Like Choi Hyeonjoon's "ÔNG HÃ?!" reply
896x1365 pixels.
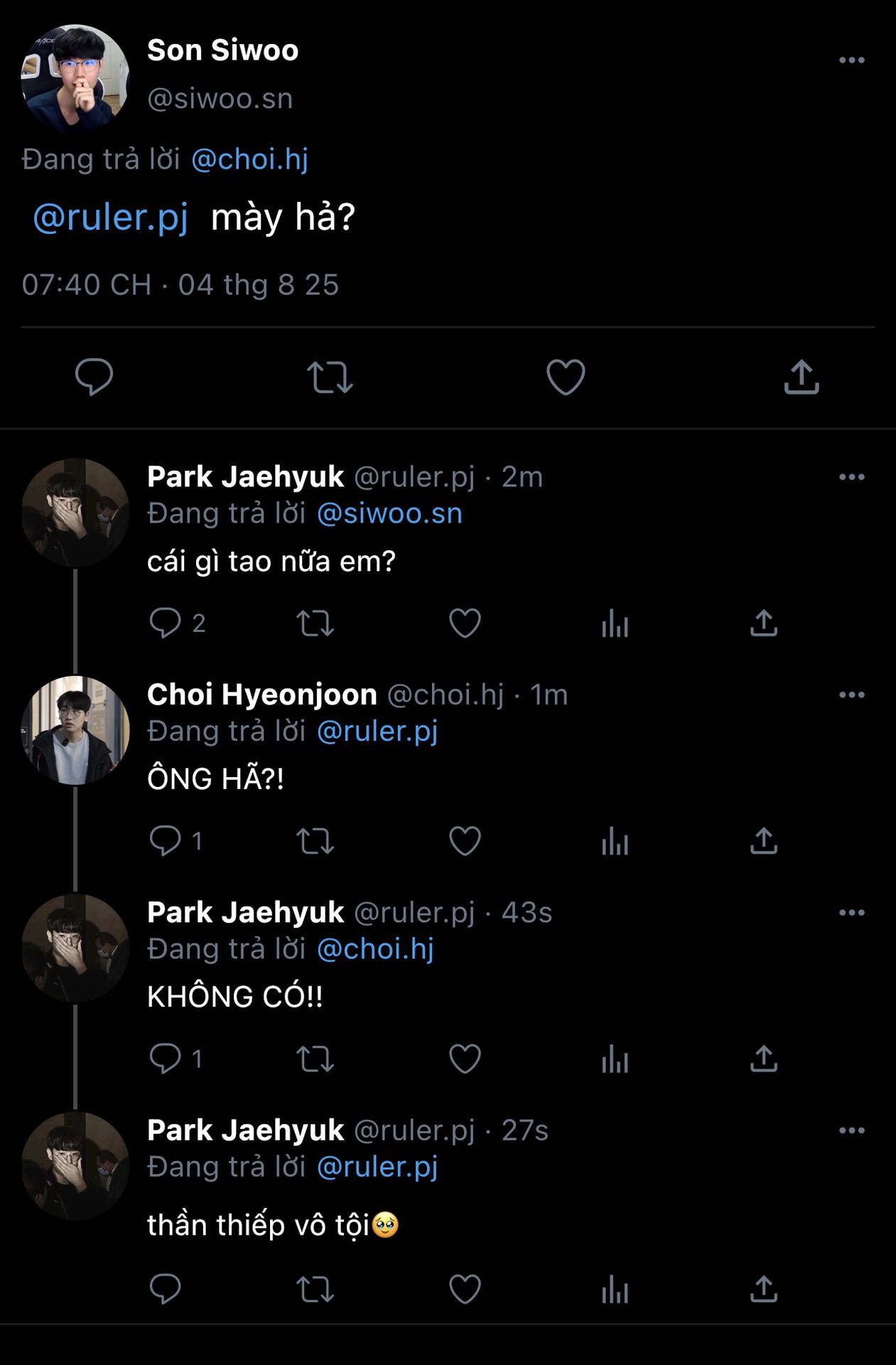point(465,841)
